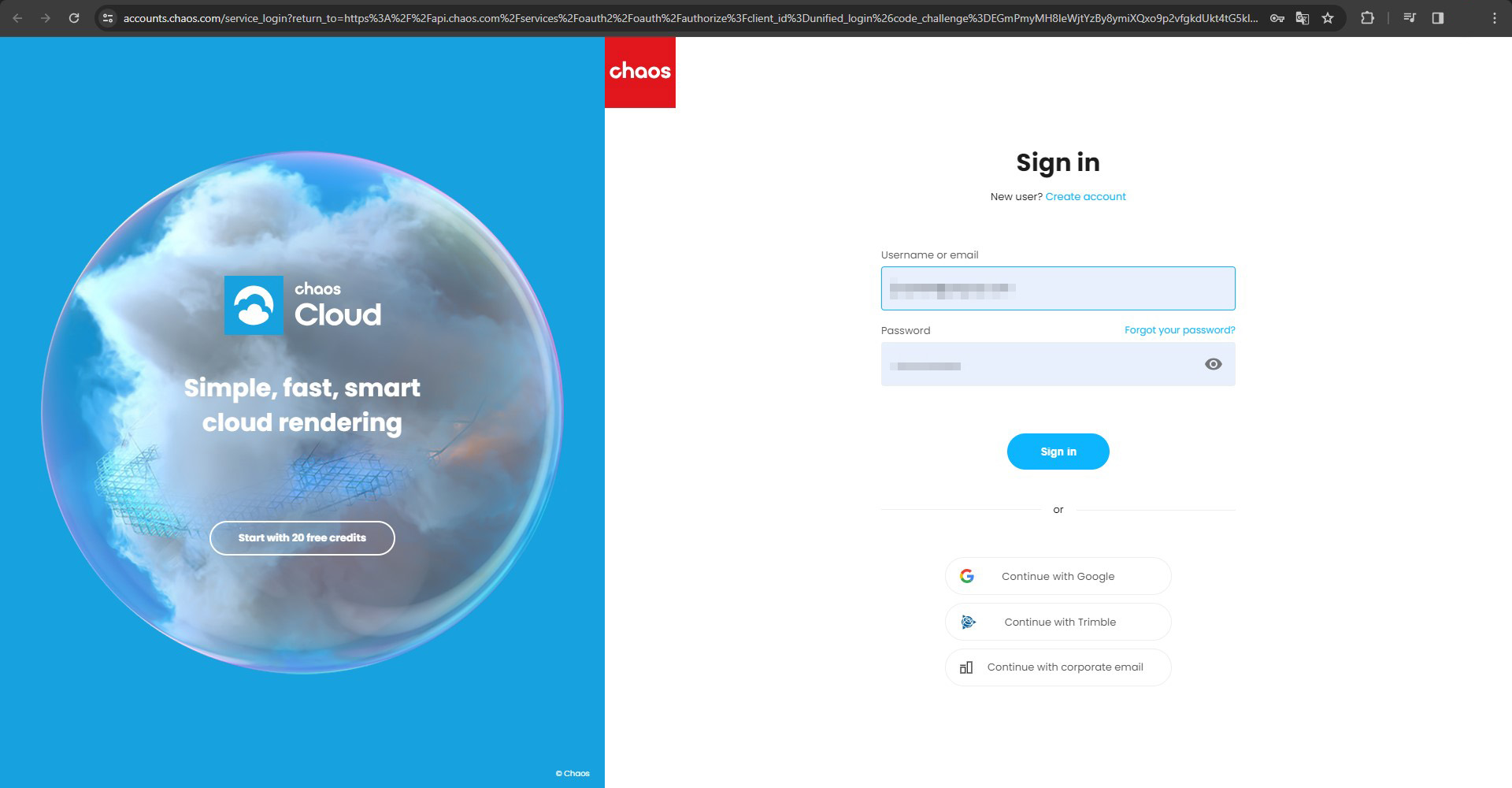The height and width of the screenshot is (788, 1512).
Task: Open the Create account link
Action: click(1085, 196)
